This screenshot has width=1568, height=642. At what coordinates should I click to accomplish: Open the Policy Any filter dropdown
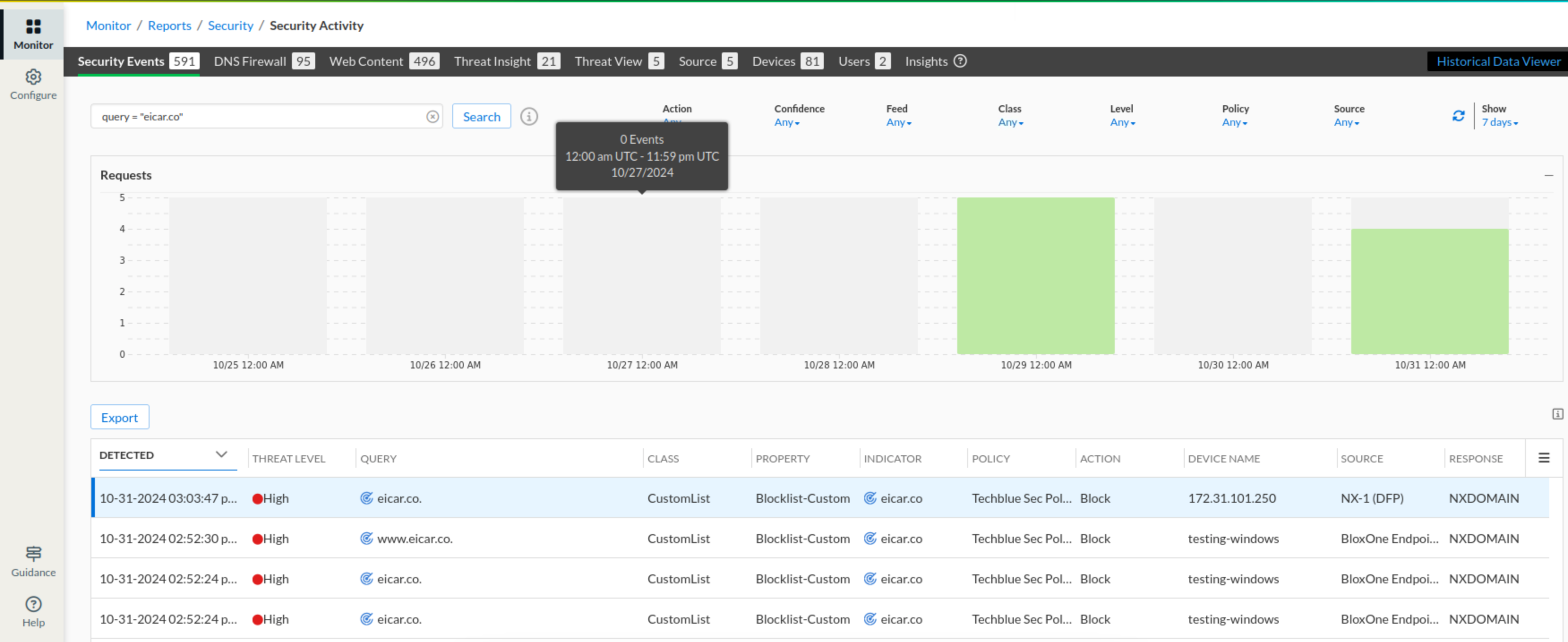point(1234,123)
